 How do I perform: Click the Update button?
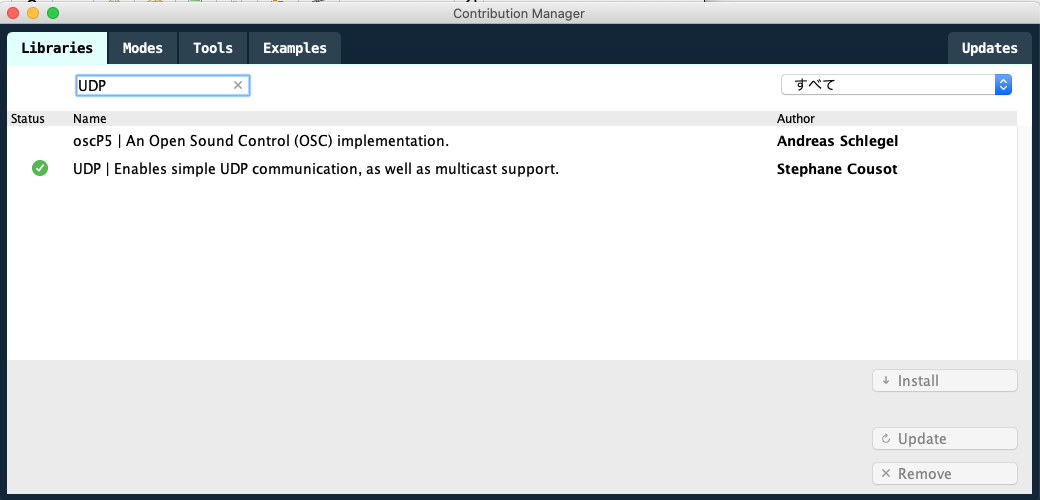[945, 439]
